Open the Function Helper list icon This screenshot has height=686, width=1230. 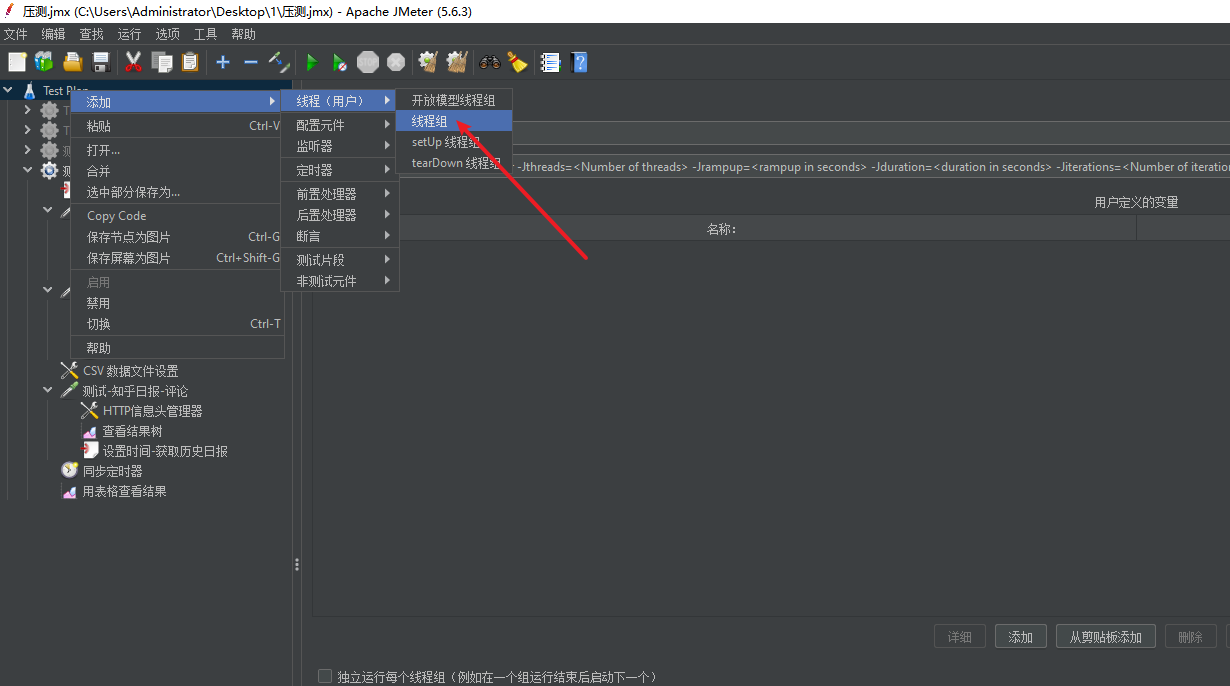(550, 62)
